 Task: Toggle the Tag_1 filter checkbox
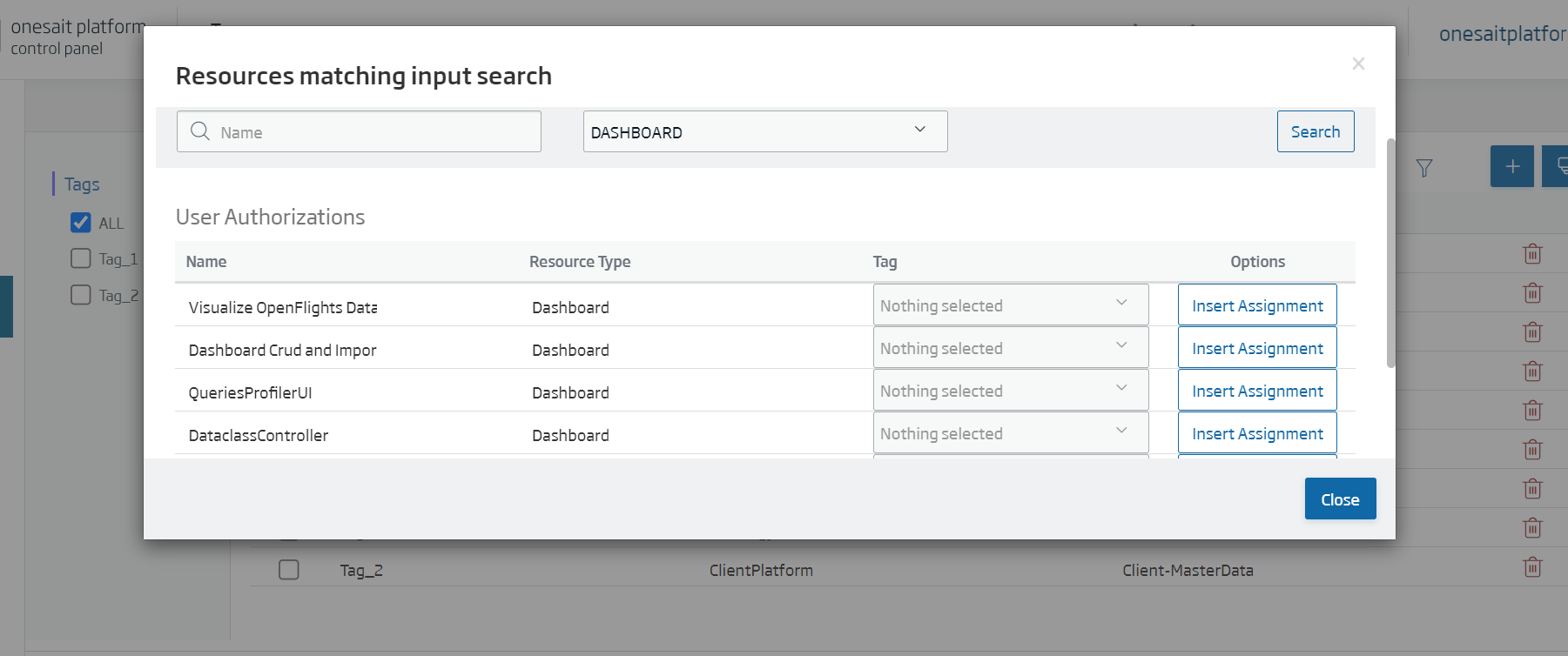pos(80,258)
